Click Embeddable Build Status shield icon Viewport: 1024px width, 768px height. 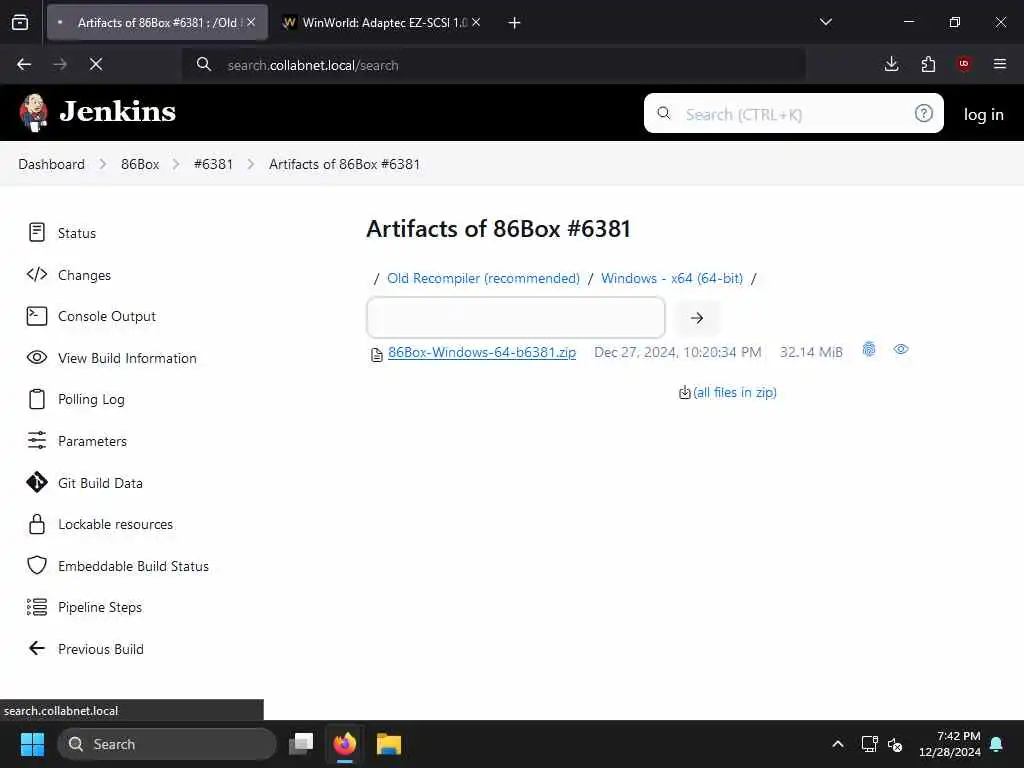[x=37, y=566]
